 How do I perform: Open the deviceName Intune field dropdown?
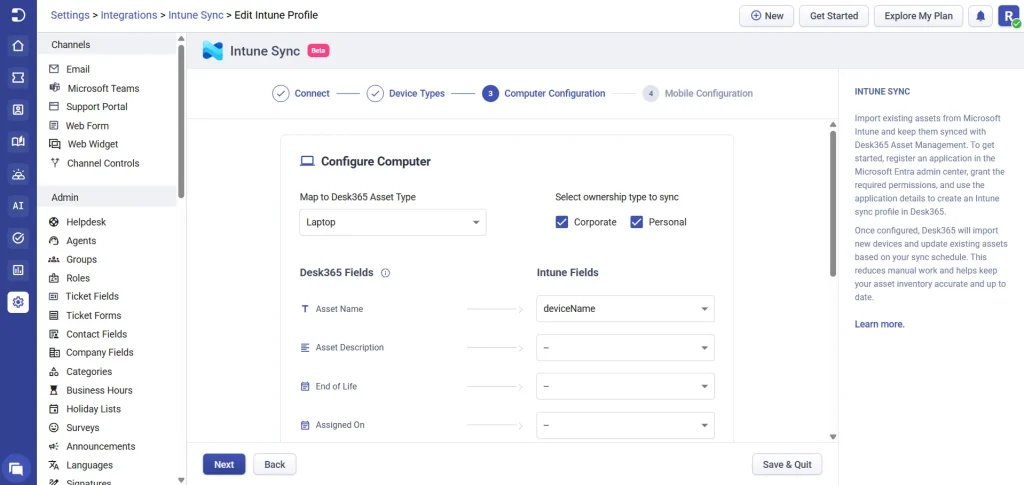coord(625,309)
